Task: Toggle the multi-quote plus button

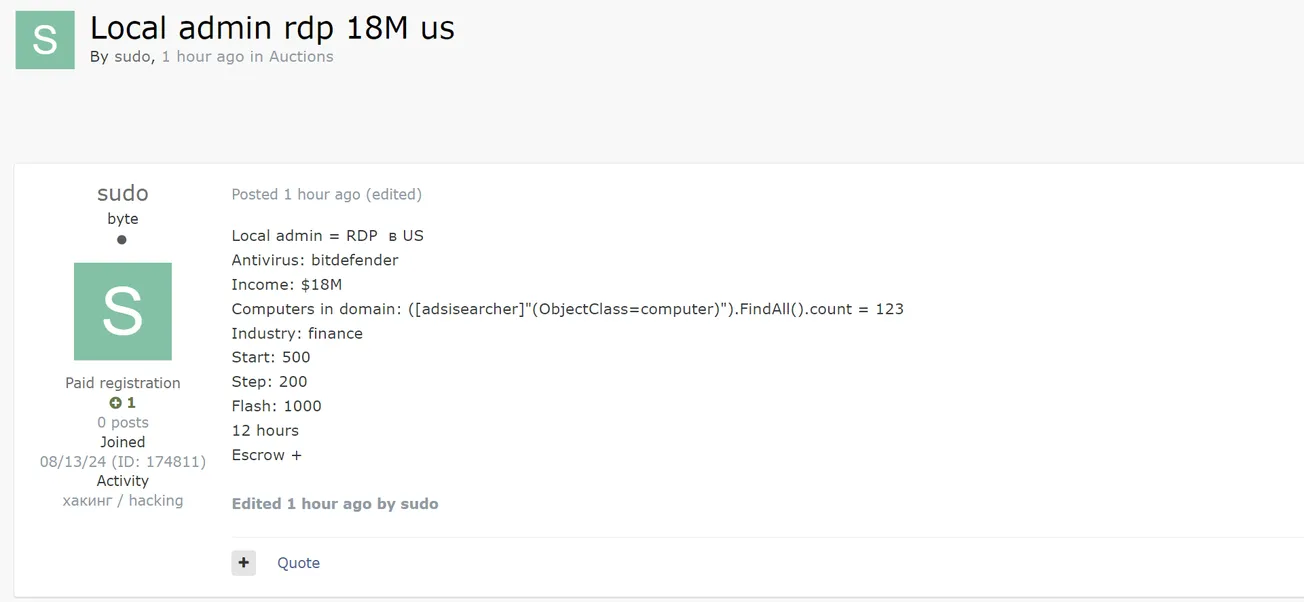Action: (x=243, y=563)
